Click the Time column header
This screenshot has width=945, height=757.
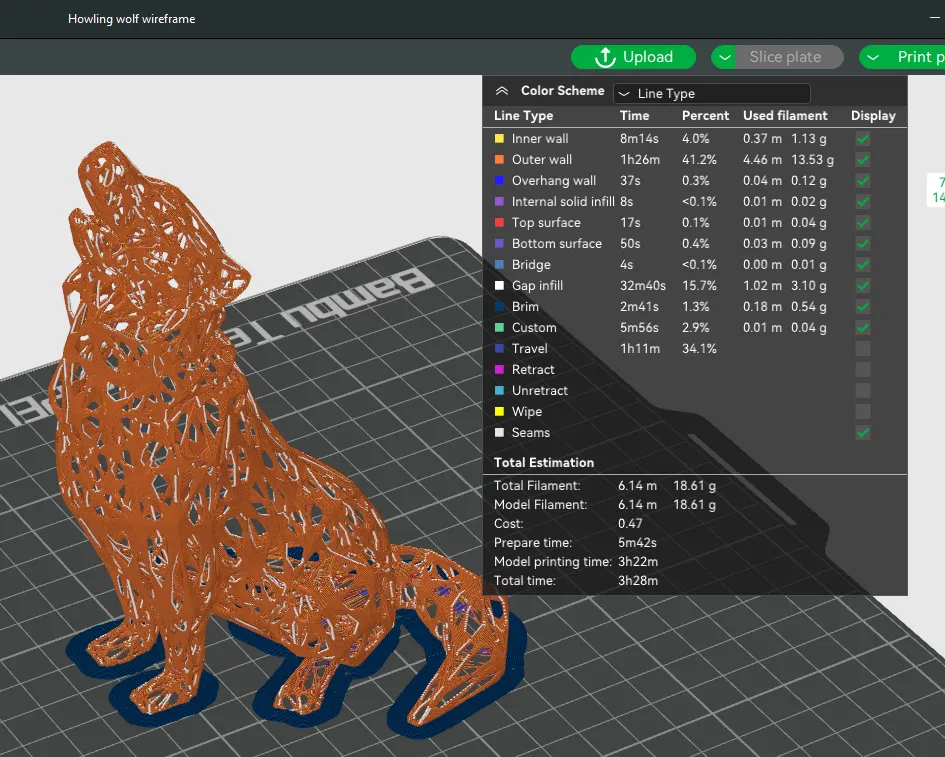635,116
